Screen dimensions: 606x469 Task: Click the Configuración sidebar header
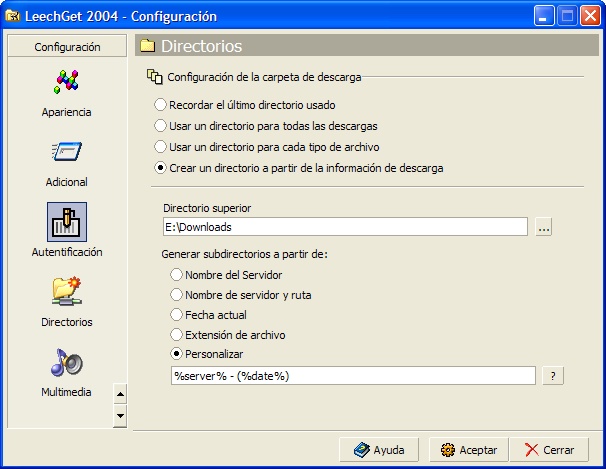[67, 46]
